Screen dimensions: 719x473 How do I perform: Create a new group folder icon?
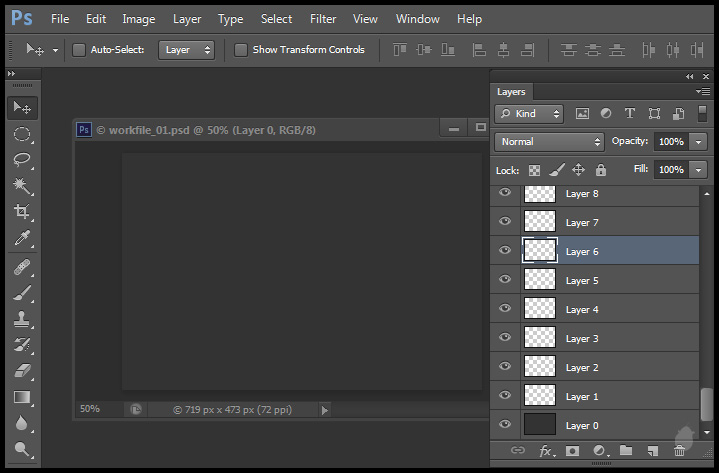coord(626,451)
